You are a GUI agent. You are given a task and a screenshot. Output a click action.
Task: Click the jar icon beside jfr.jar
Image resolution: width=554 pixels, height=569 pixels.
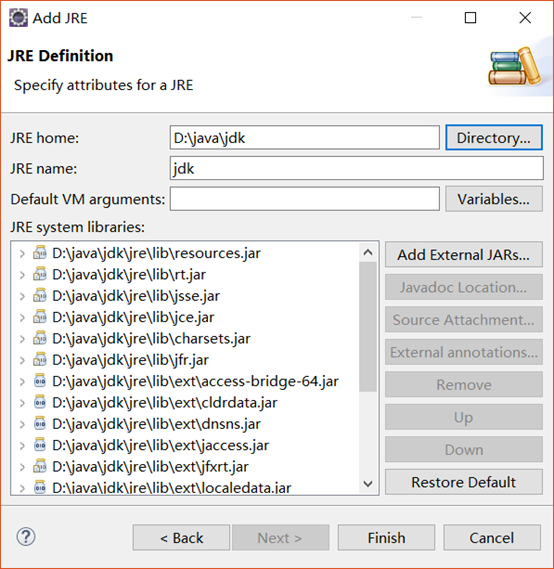[x=40, y=360]
